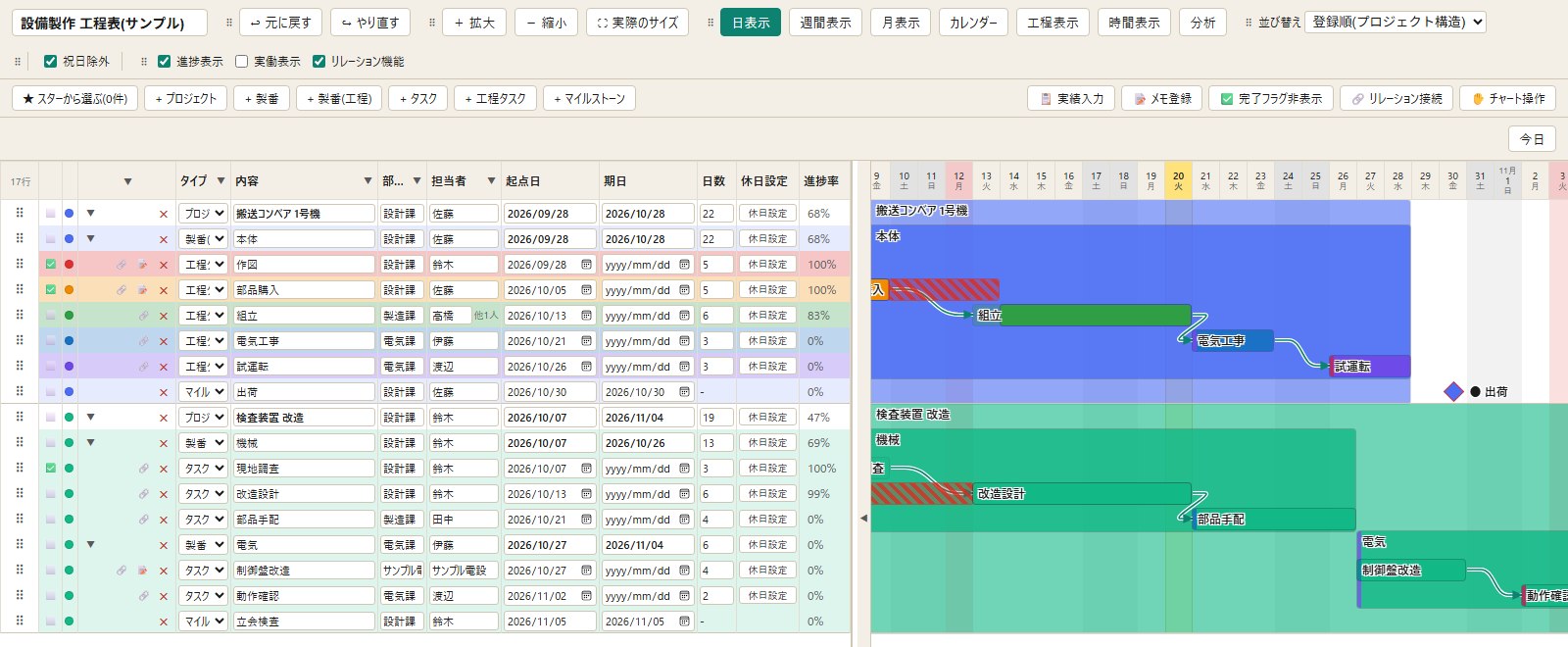This screenshot has width=1568, height=647.
Task: Uncheck the completion checkbox for 作図
Action: point(51,265)
